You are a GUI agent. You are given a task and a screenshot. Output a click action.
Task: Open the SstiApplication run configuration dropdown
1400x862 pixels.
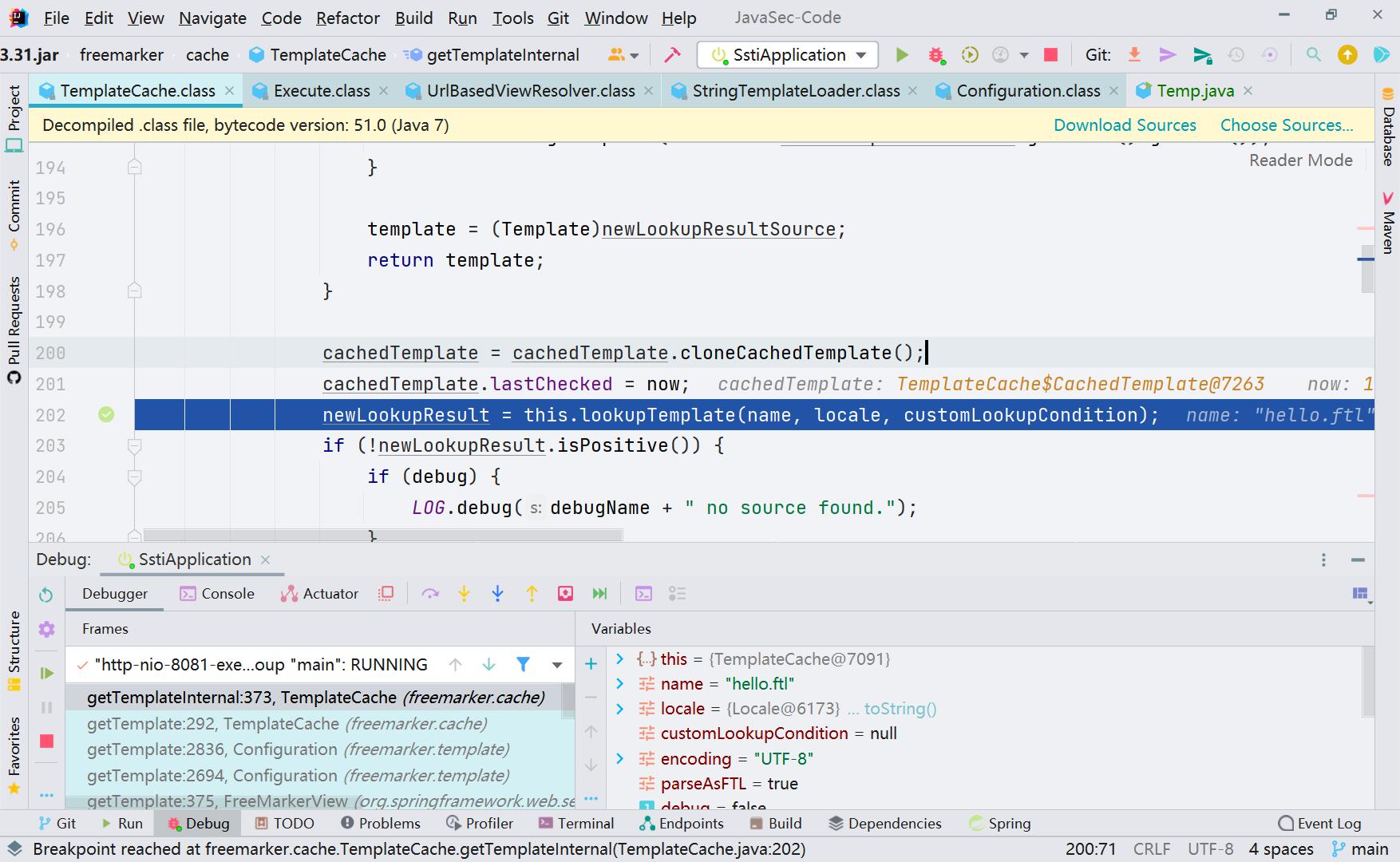pos(861,54)
